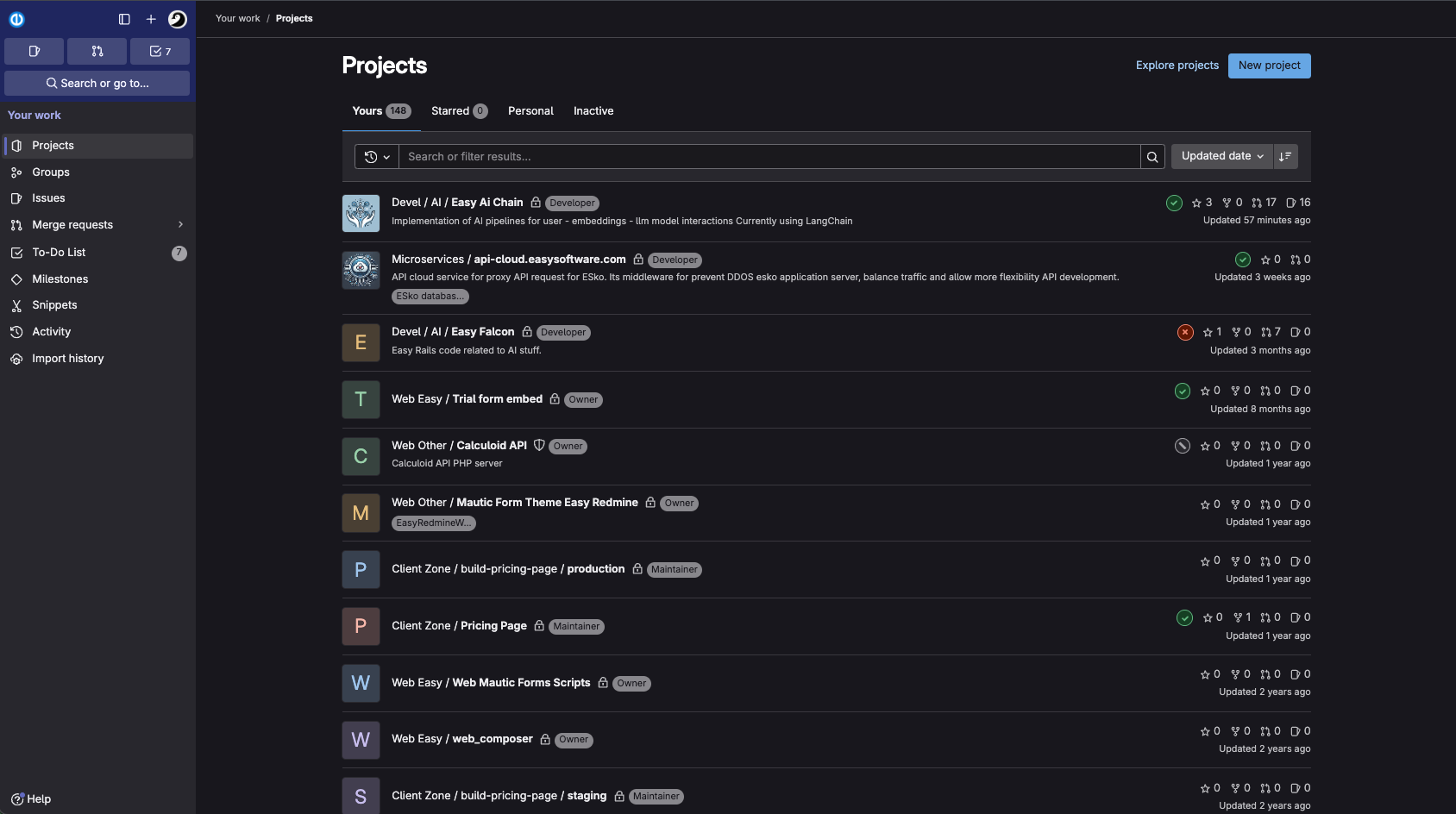Switch to the Starred projects tab
Image resolution: width=1456 pixels, height=814 pixels.
458,110
